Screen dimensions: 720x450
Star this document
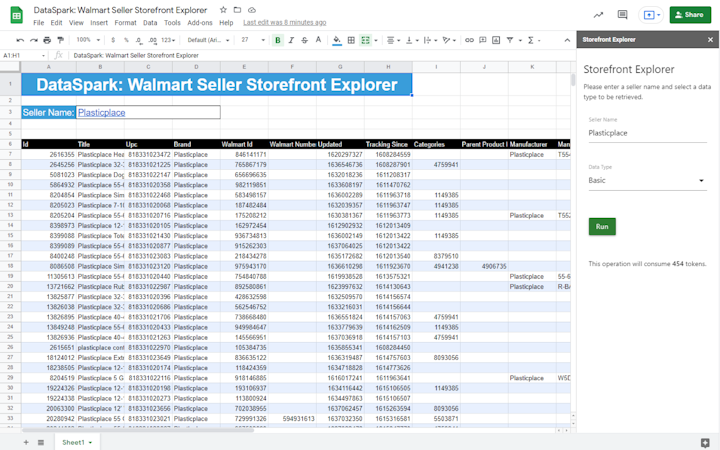(223, 10)
